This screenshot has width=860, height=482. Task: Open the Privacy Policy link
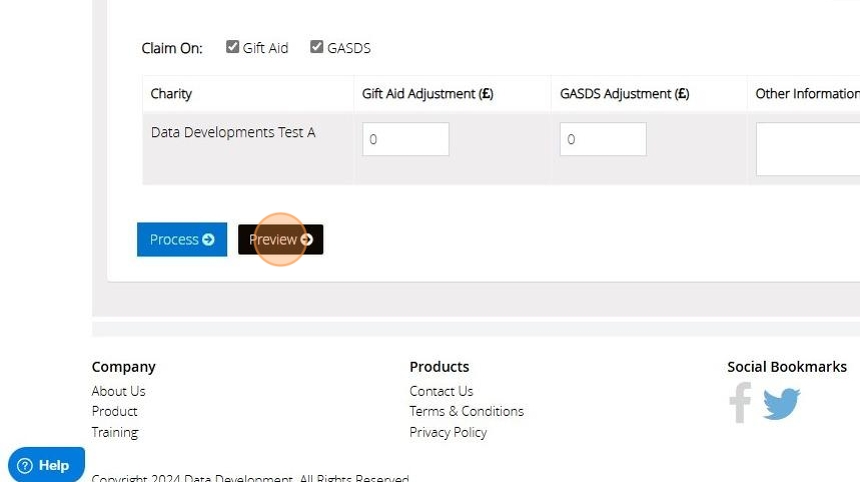click(x=448, y=432)
